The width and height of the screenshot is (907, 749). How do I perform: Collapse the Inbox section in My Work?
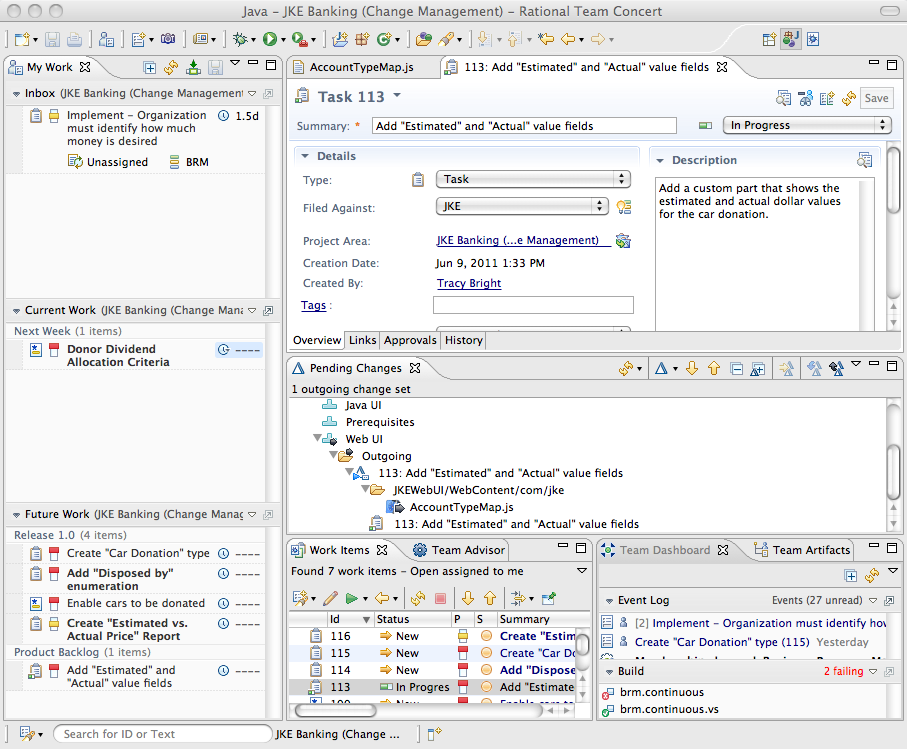click(x=16, y=93)
